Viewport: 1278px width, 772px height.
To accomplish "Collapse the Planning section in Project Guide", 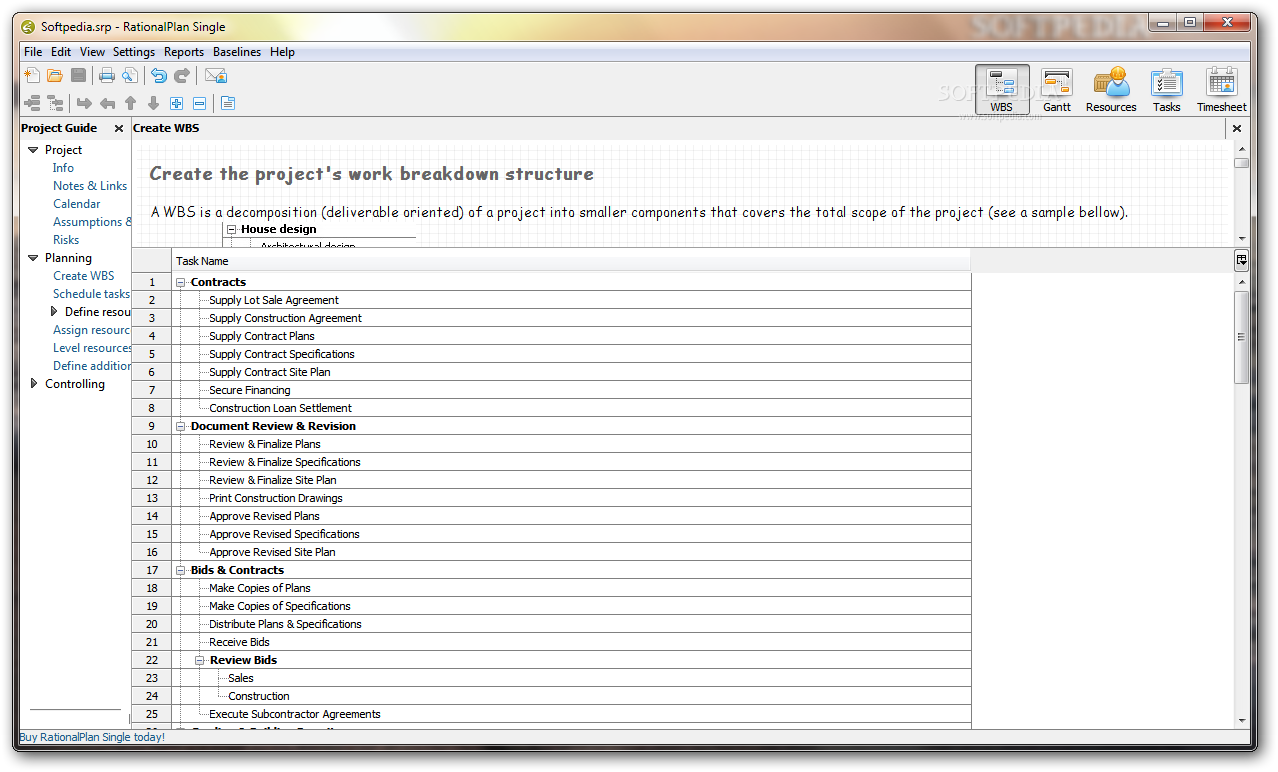I will pyautogui.click(x=33, y=258).
